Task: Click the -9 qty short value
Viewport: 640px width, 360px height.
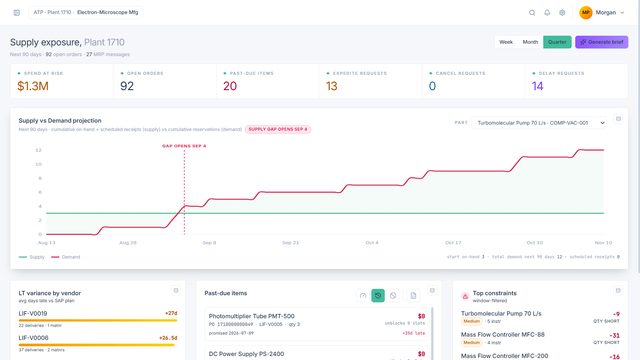Action: pos(616,314)
